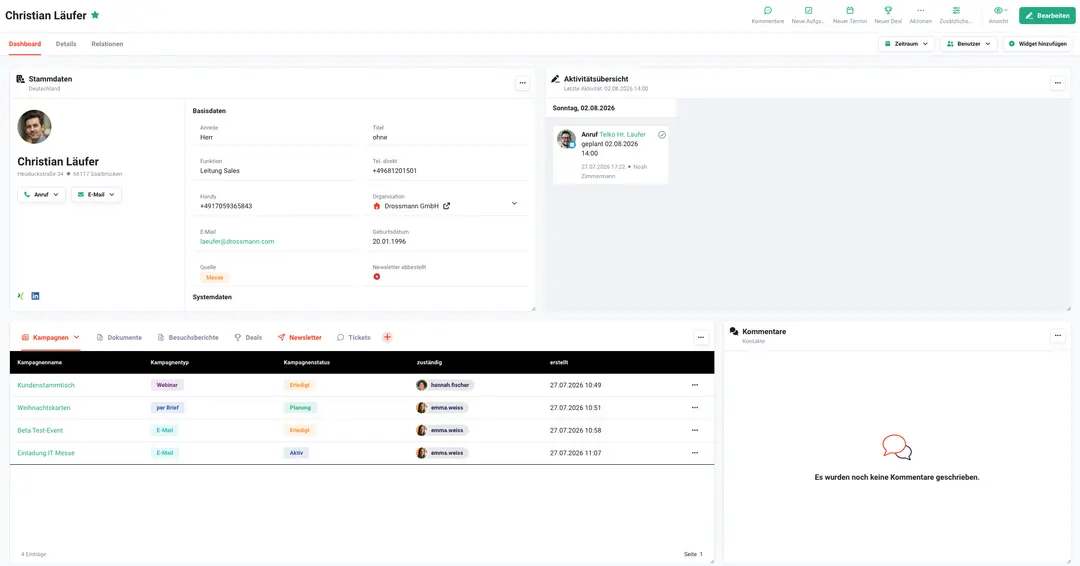Image resolution: width=1080 pixels, height=566 pixels.
Task: Toggle the favorite star next to Christian Läufer
Action: click(95, 15)
